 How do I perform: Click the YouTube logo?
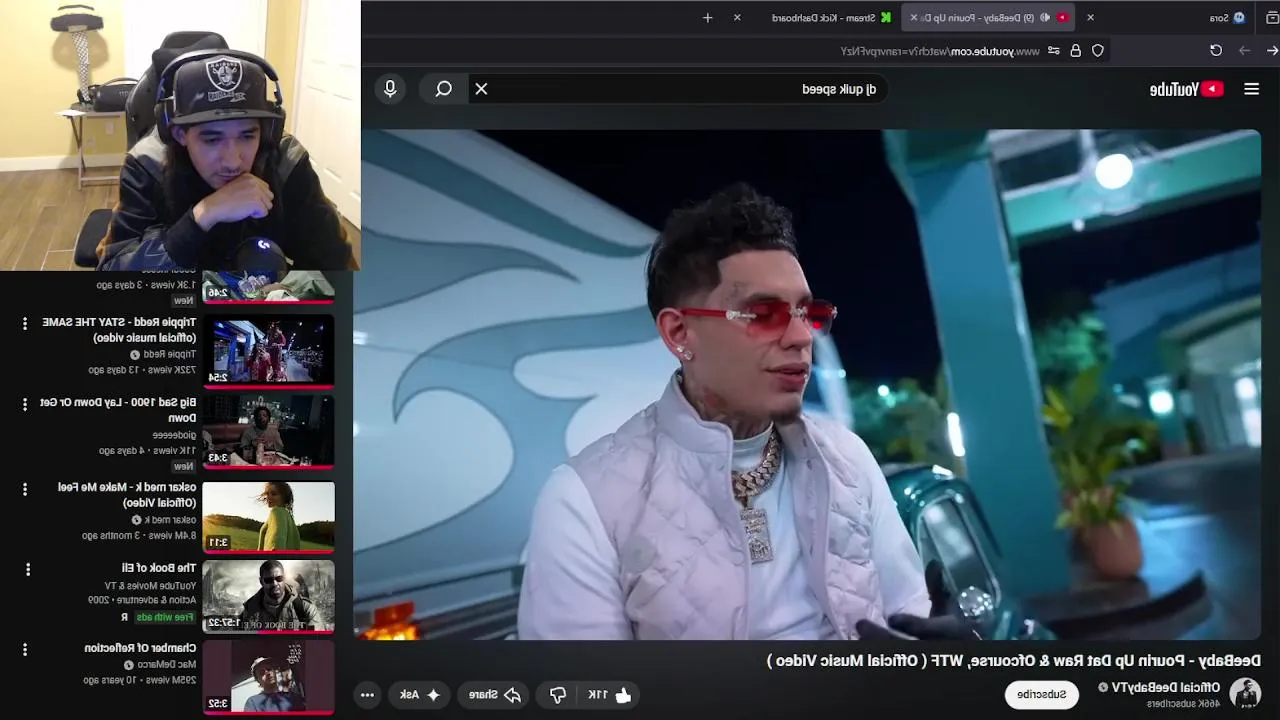tap(1187, 89)
